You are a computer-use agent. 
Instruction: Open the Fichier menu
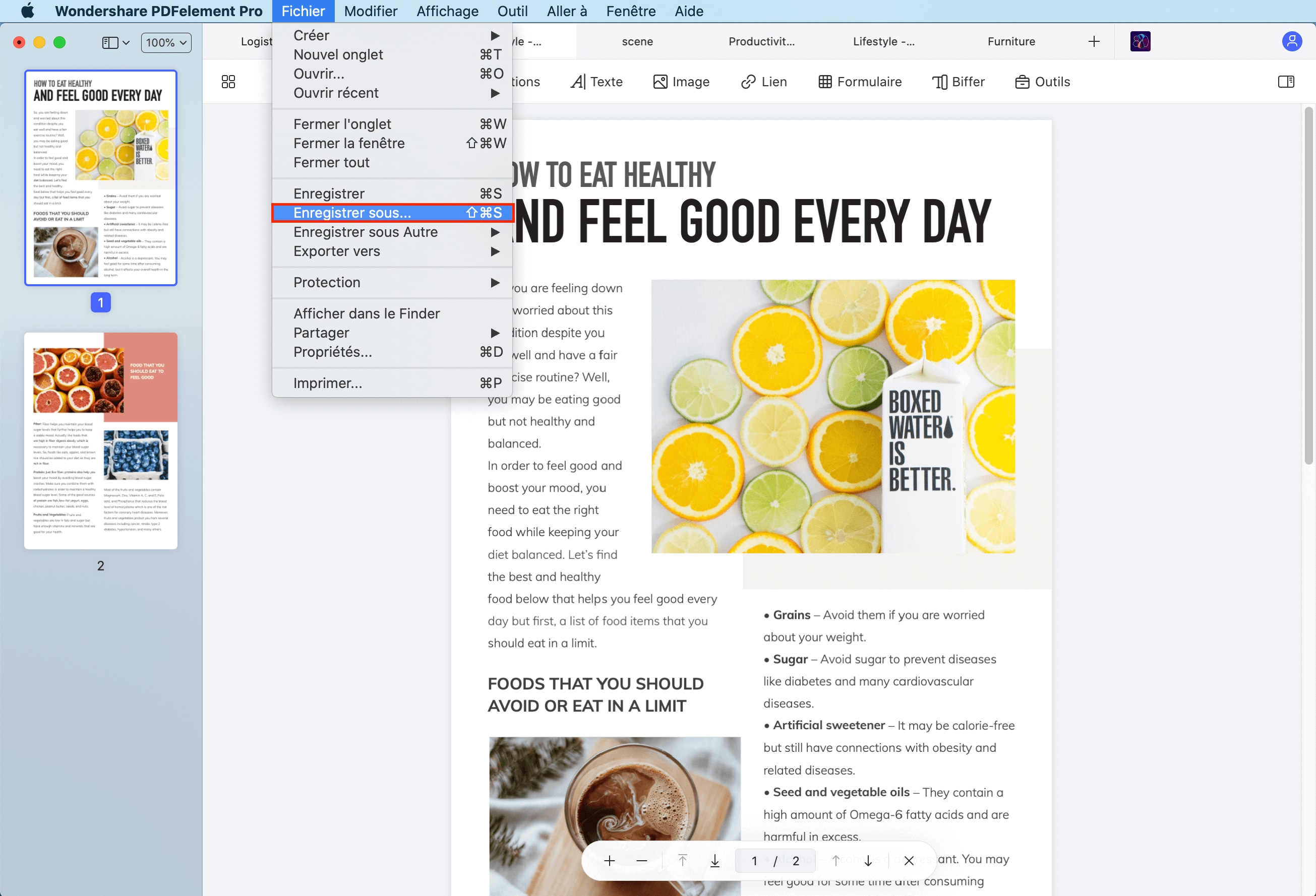point(303,11)
